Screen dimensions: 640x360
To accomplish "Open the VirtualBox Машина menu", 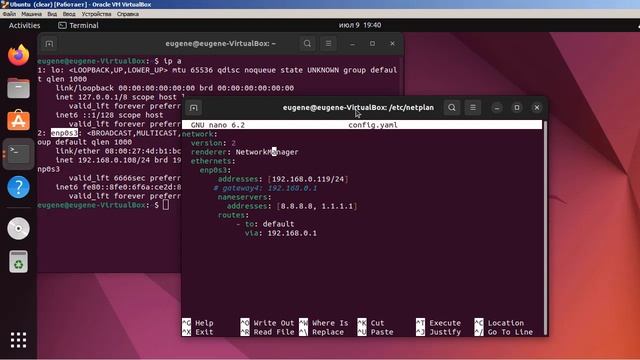I will click(x=31, y=14).
